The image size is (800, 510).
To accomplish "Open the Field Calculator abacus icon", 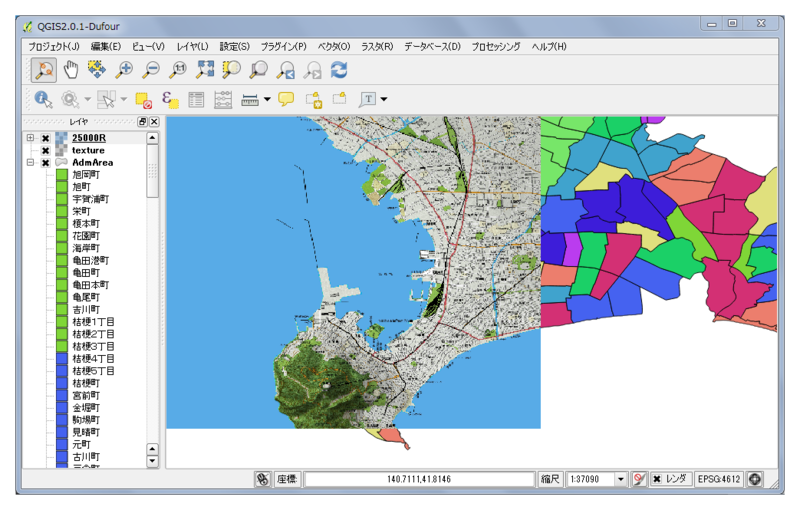I will tap(223, 99).
